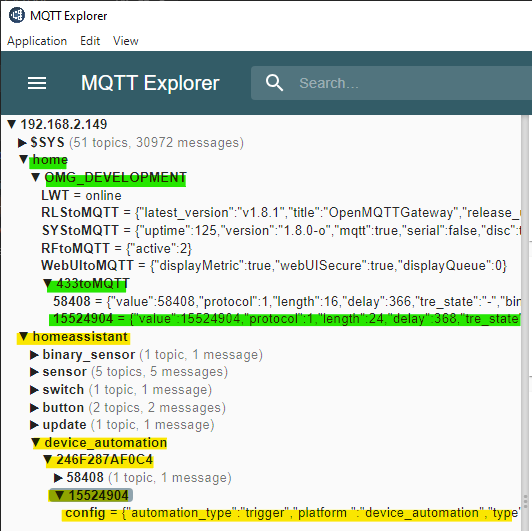Expand the binary_sensor topic arrow

click(x=34, y=355)
